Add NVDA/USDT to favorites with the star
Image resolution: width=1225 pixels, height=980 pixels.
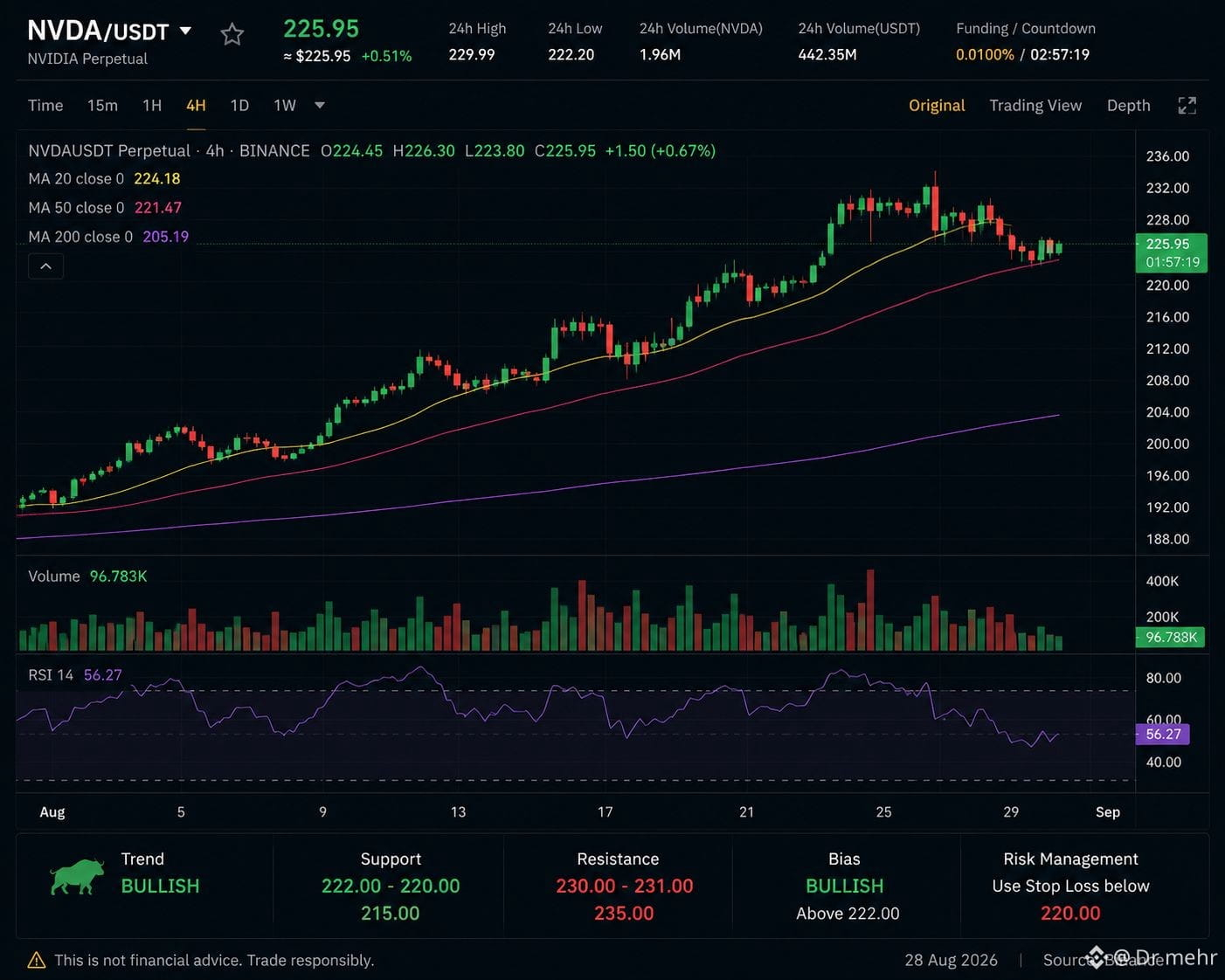tap(232, 34)
